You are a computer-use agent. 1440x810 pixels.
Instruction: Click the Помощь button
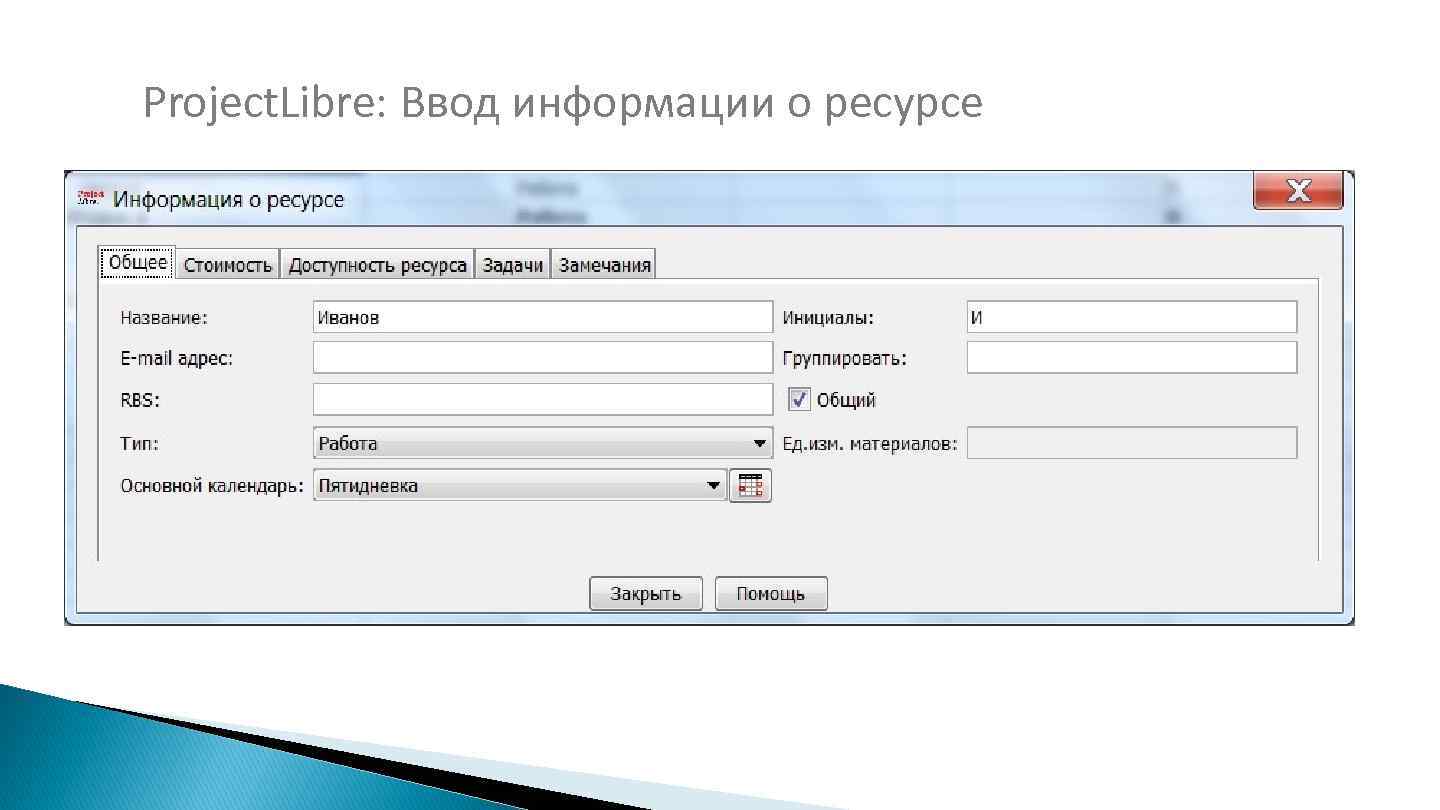click(x=771, y=594)
